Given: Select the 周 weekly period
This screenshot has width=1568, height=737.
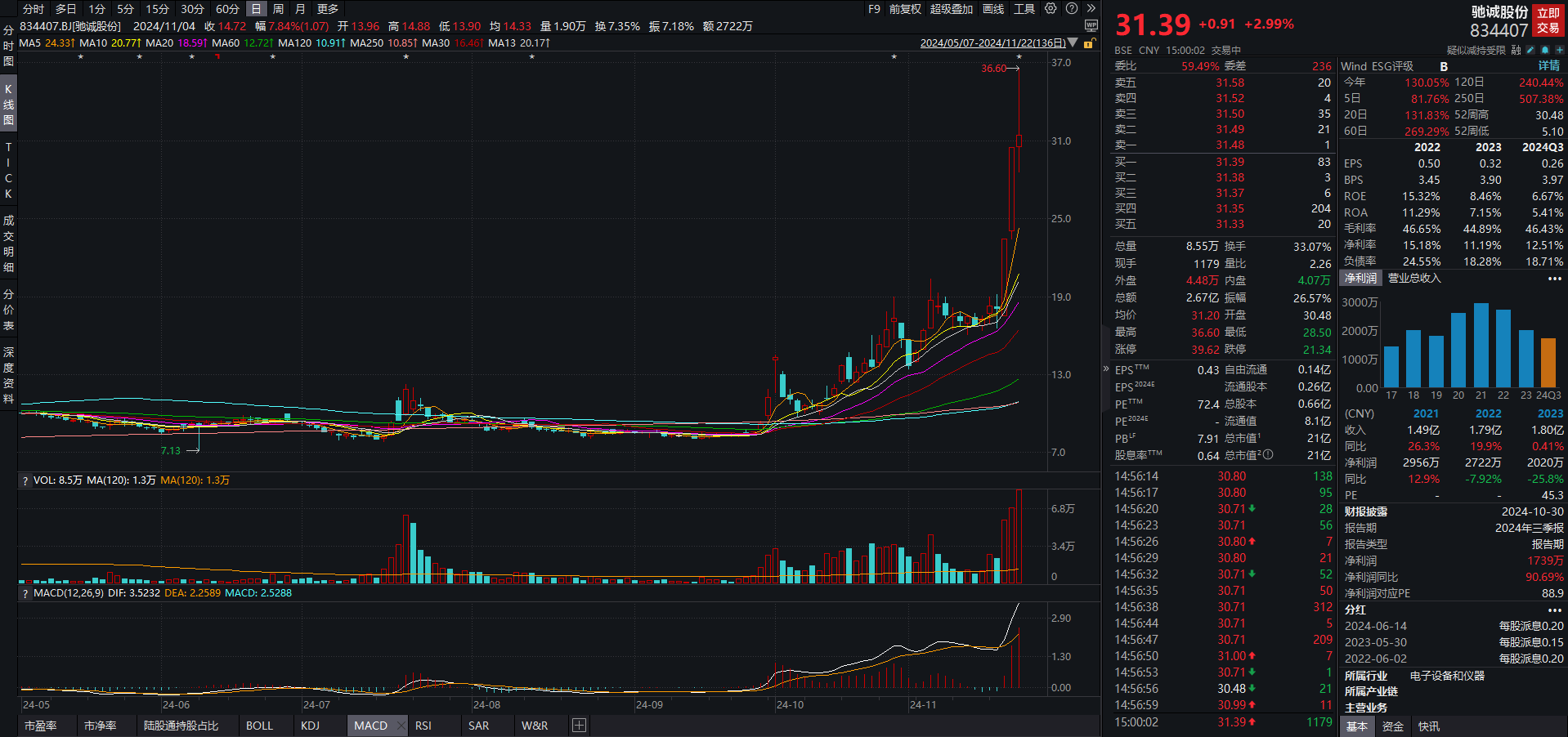Looking at the screenshot, I should point(279,9).
